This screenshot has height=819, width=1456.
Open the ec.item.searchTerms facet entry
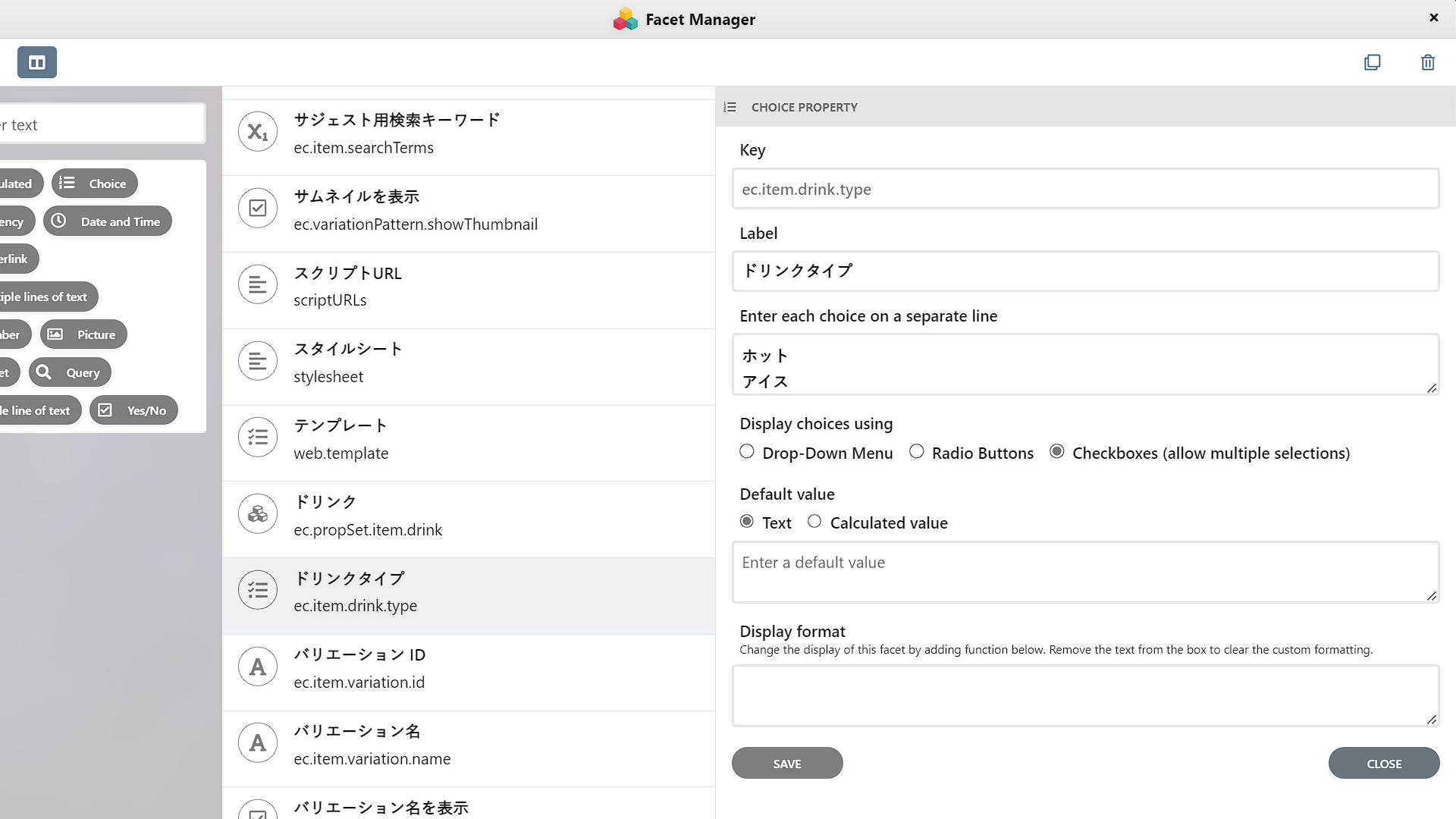(x=469, y=133)
